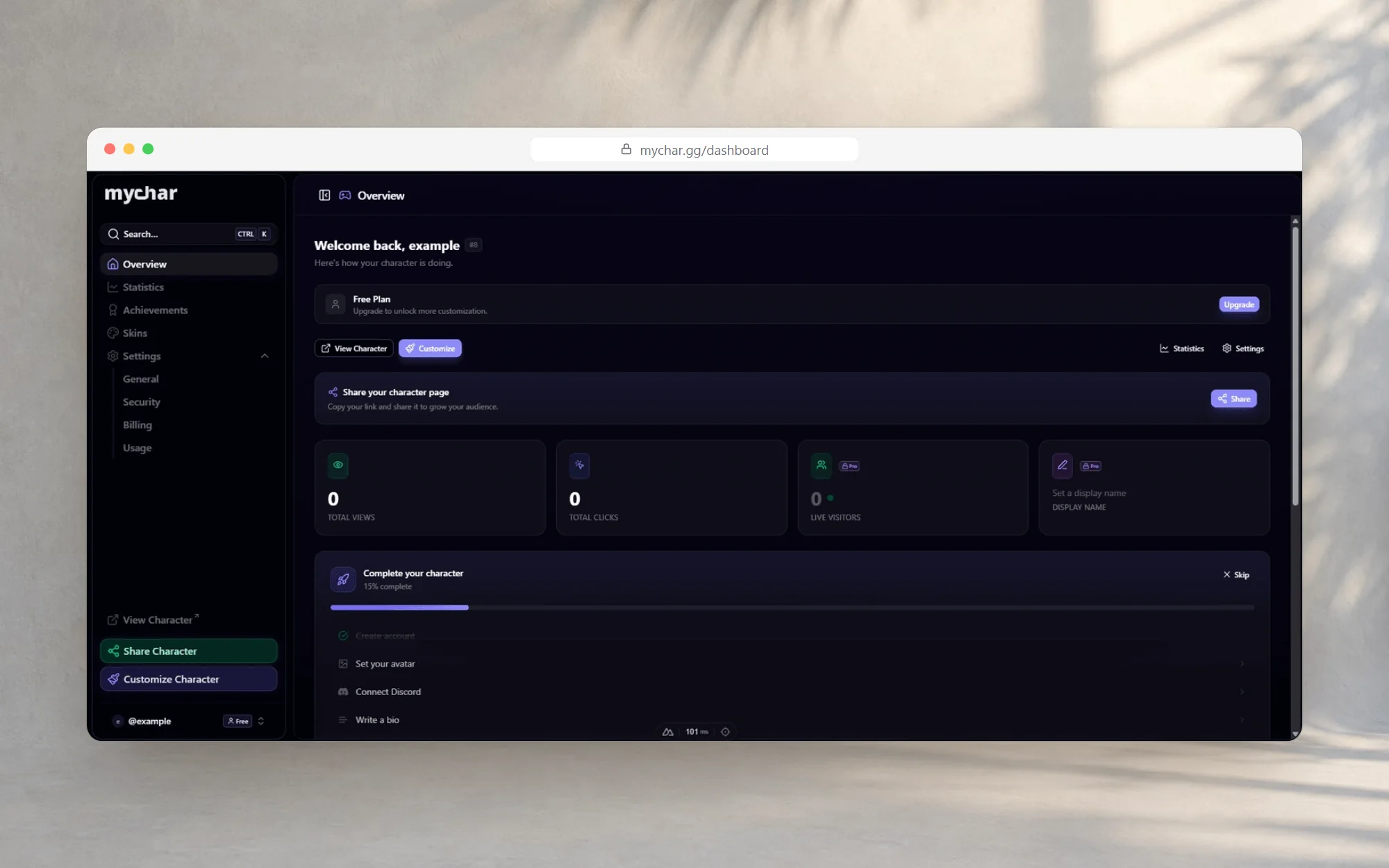Click the Share button in the share banner
The width and height of the screenshot is (1389, 868).
[1233, 399]
